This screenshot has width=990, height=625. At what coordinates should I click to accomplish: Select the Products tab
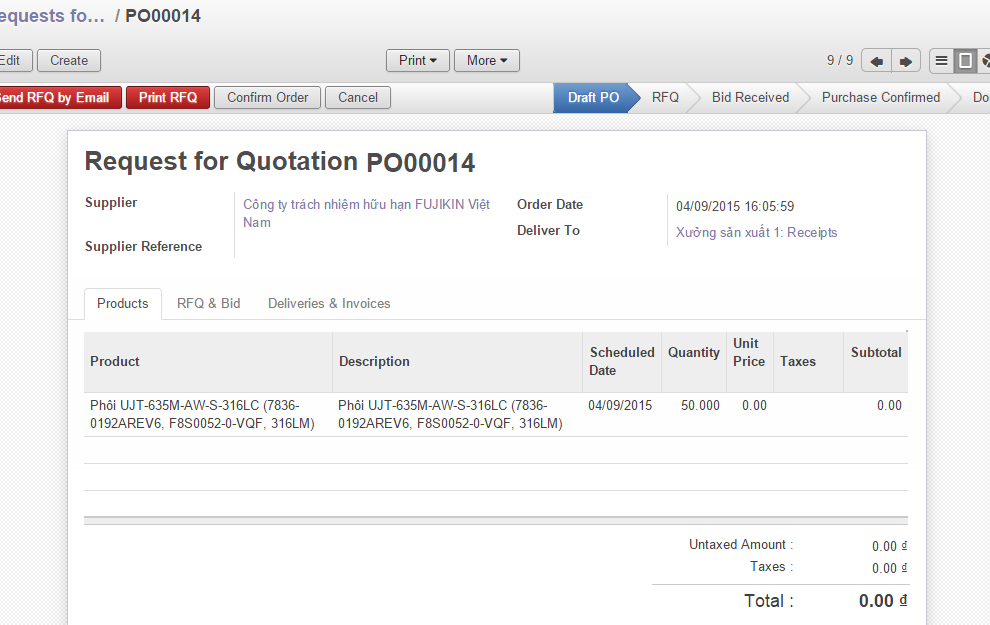click(122, 303)
